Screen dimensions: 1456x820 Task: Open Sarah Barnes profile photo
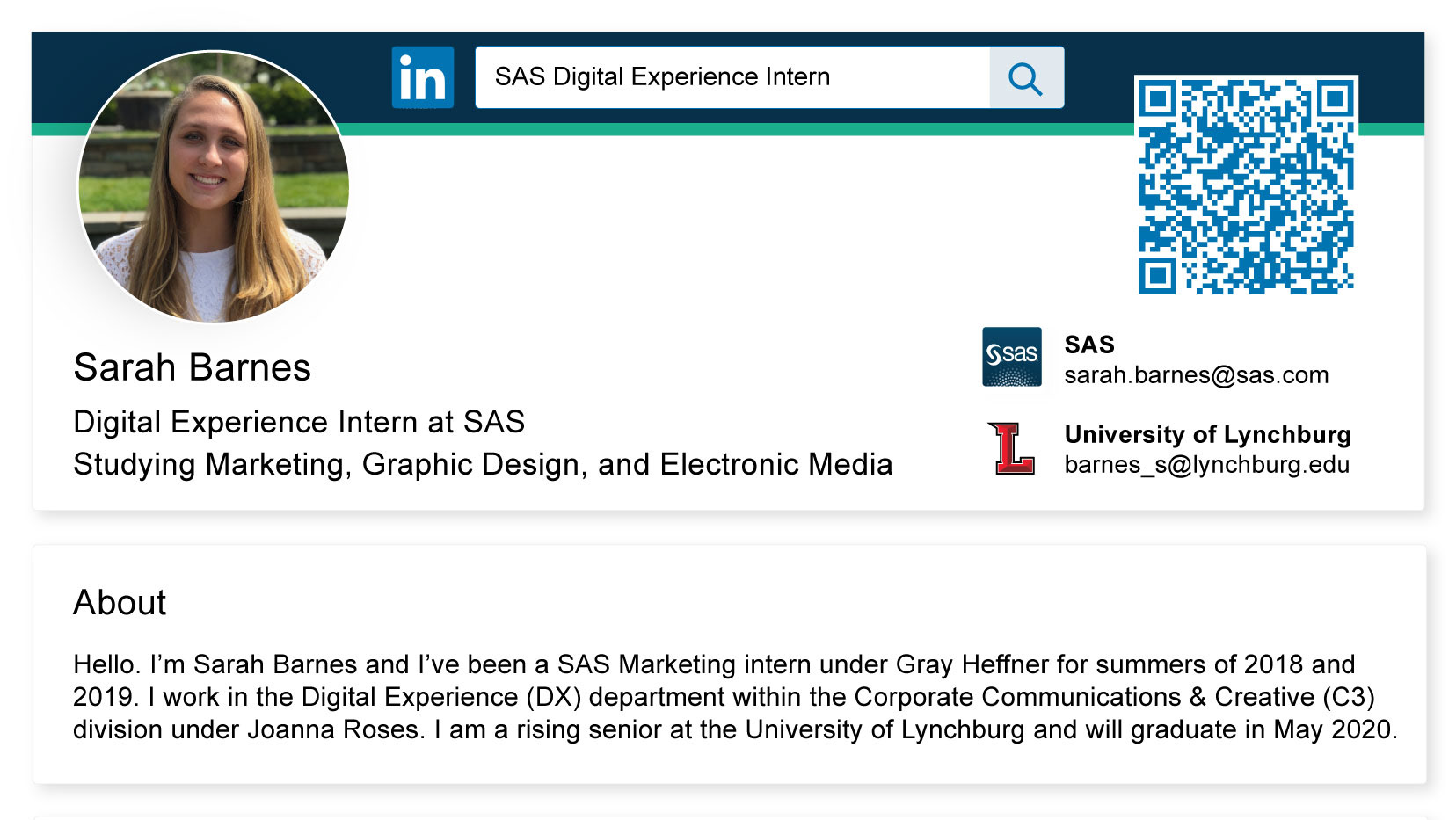214,186
